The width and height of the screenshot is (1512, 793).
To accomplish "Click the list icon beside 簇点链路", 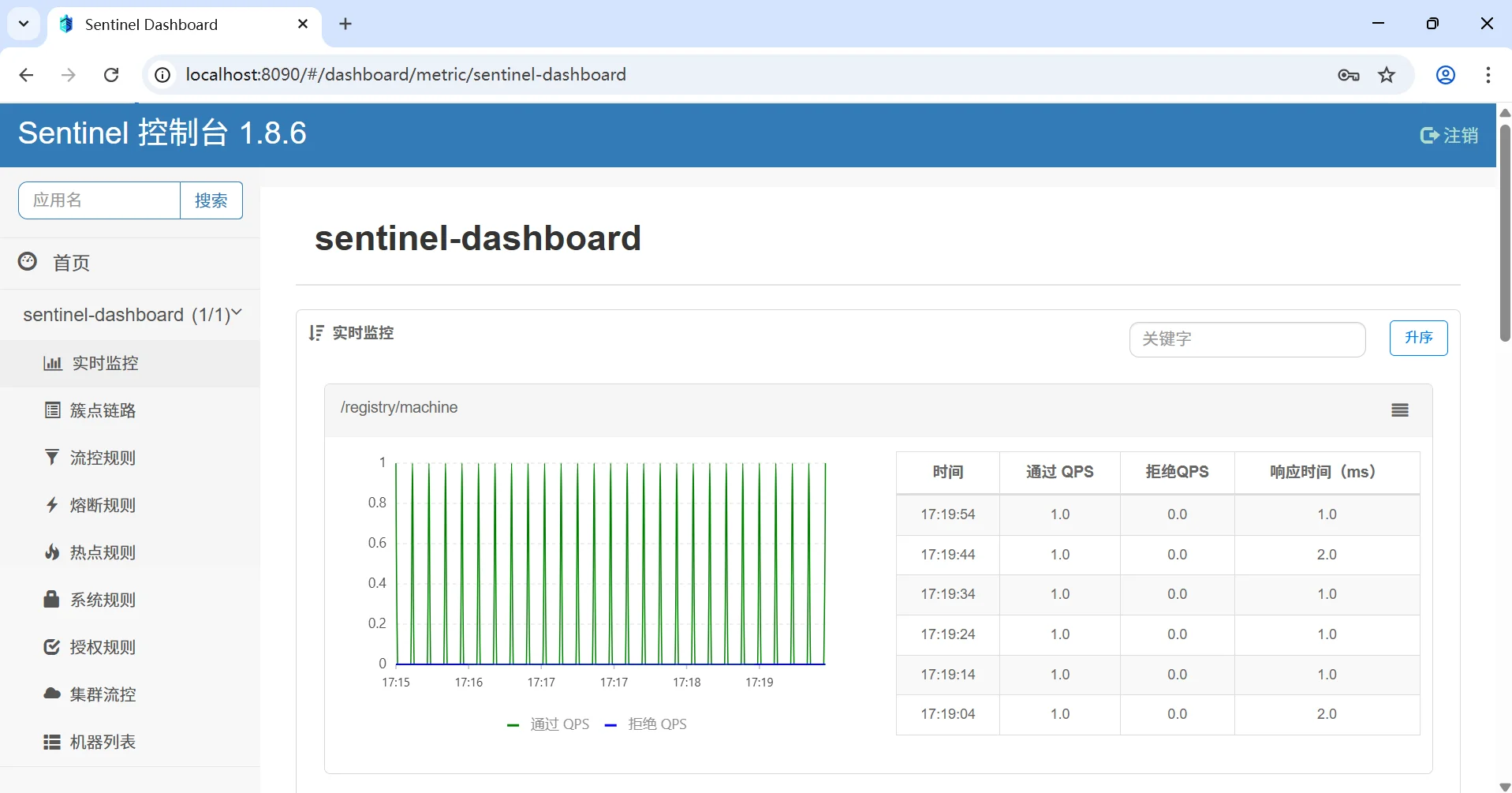I will click(x=52, y=410).
